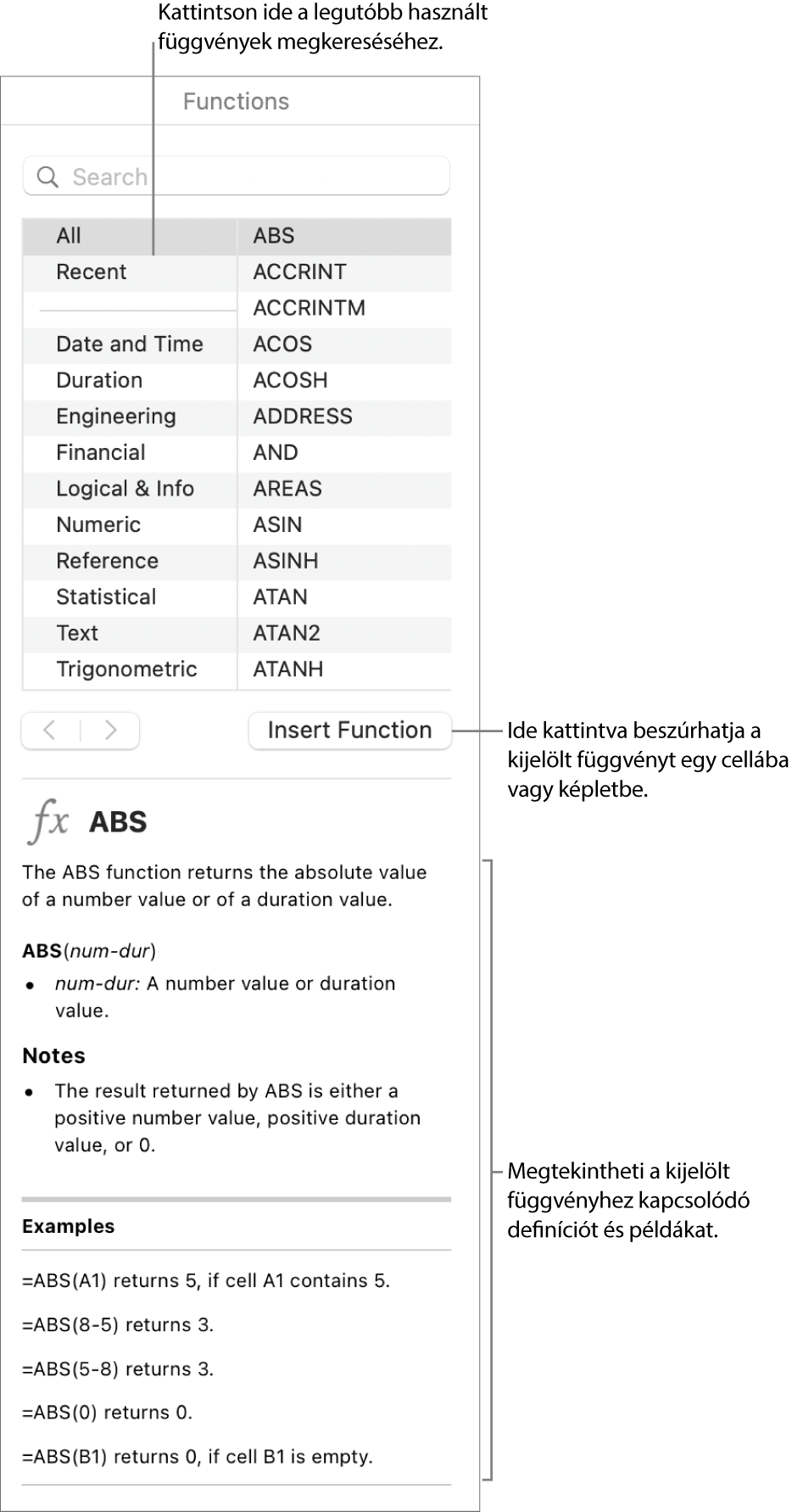The image size is (792, 1512).
Task: Select the Duration category
Action: click(99, 380)
